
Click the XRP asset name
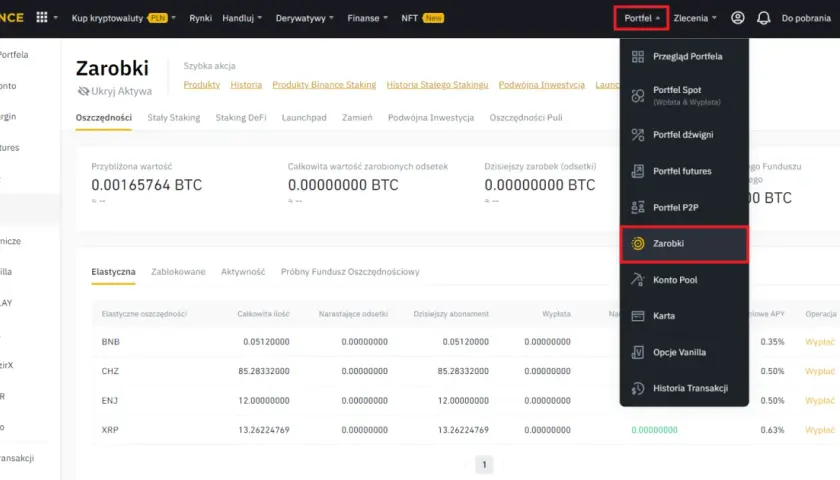tap(110, 430)
